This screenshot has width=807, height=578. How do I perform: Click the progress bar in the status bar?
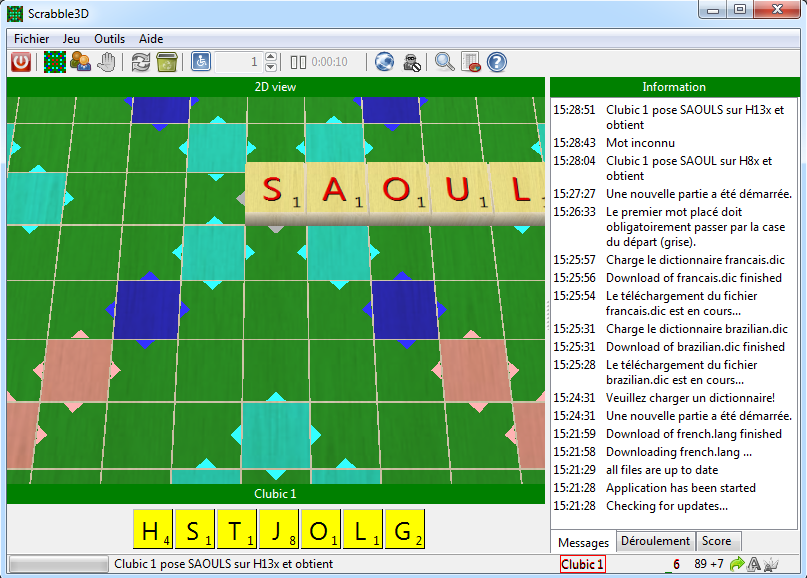59,564
